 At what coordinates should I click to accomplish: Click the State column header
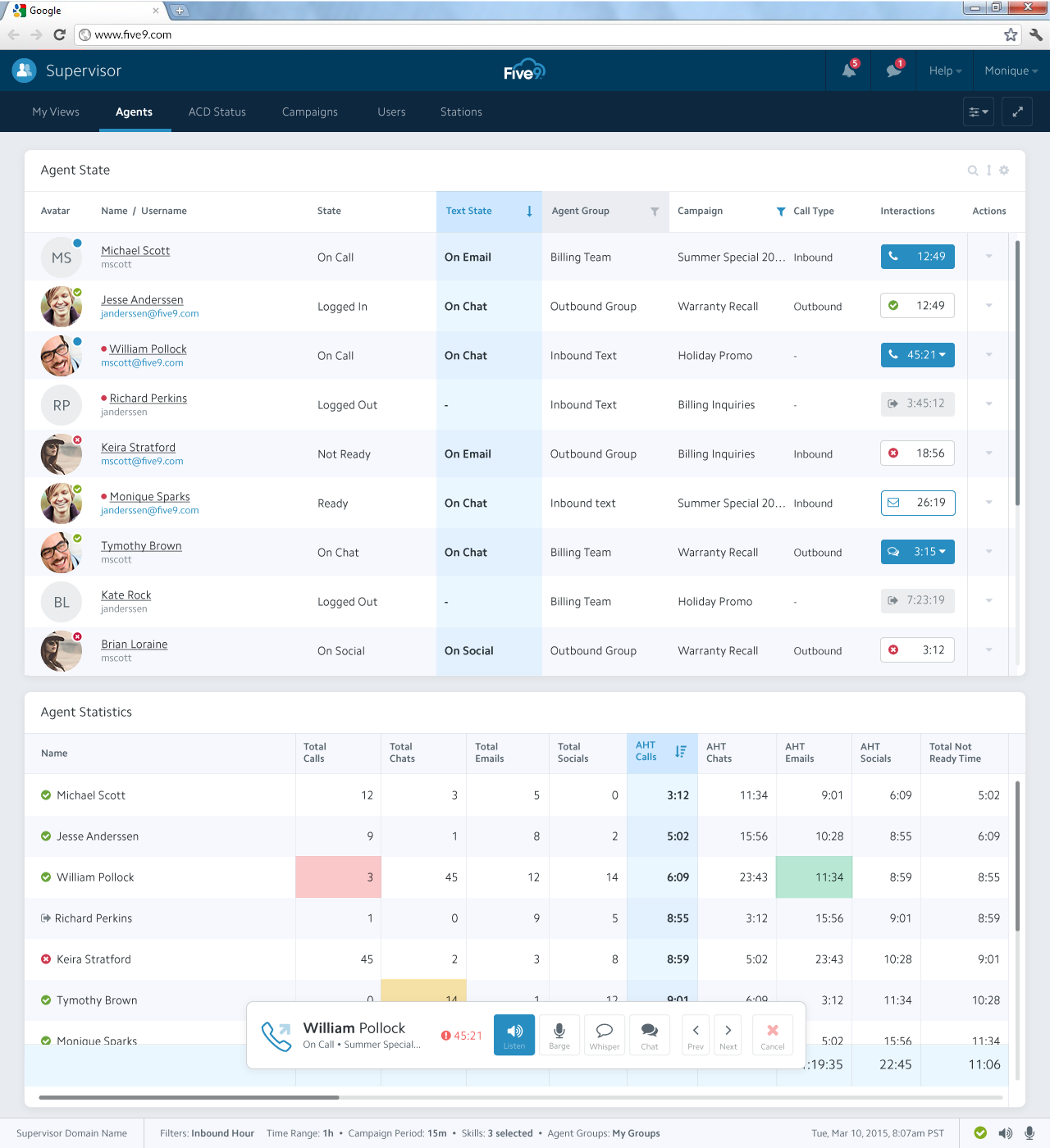(329, 212)
